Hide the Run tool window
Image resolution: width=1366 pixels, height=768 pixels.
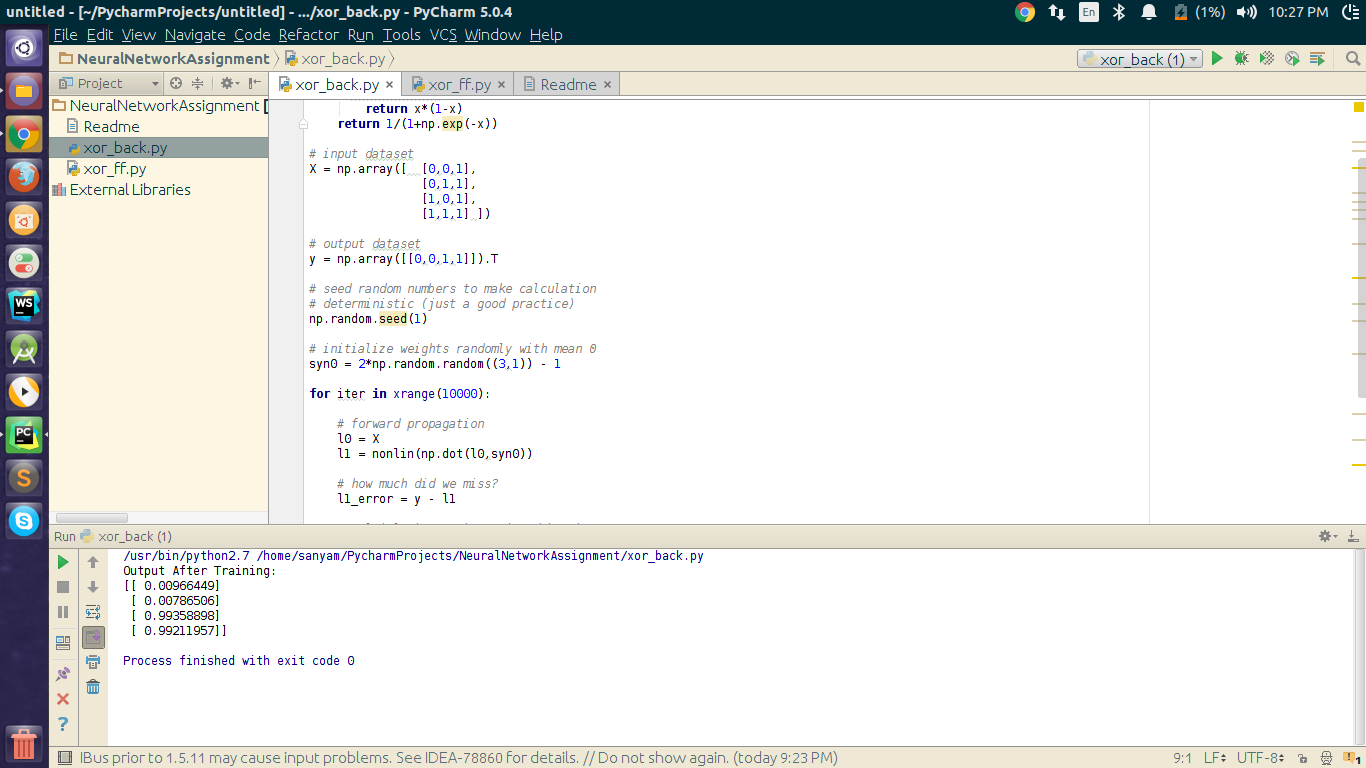1352,537
